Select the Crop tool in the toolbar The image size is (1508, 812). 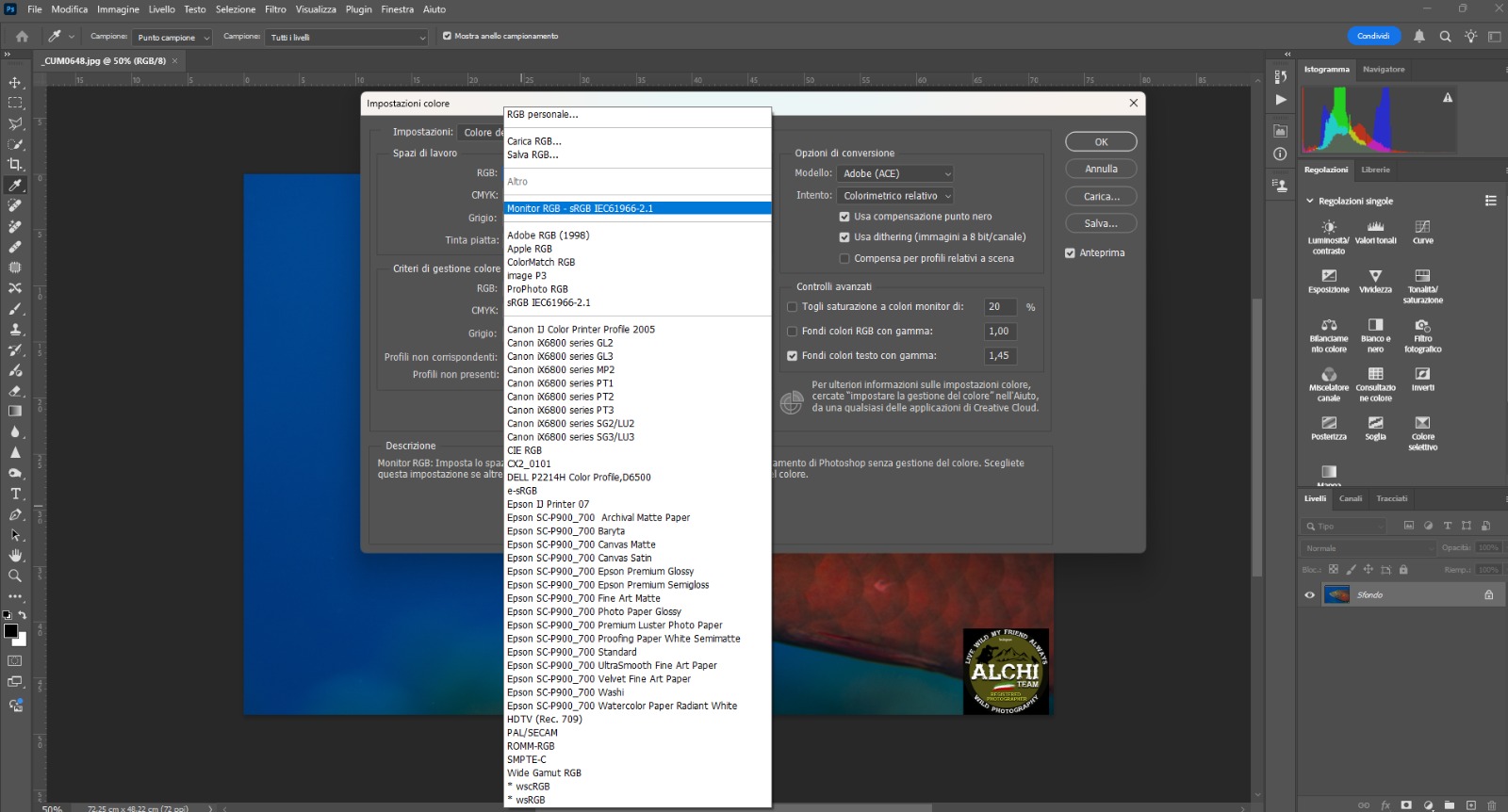pos(15,164)
